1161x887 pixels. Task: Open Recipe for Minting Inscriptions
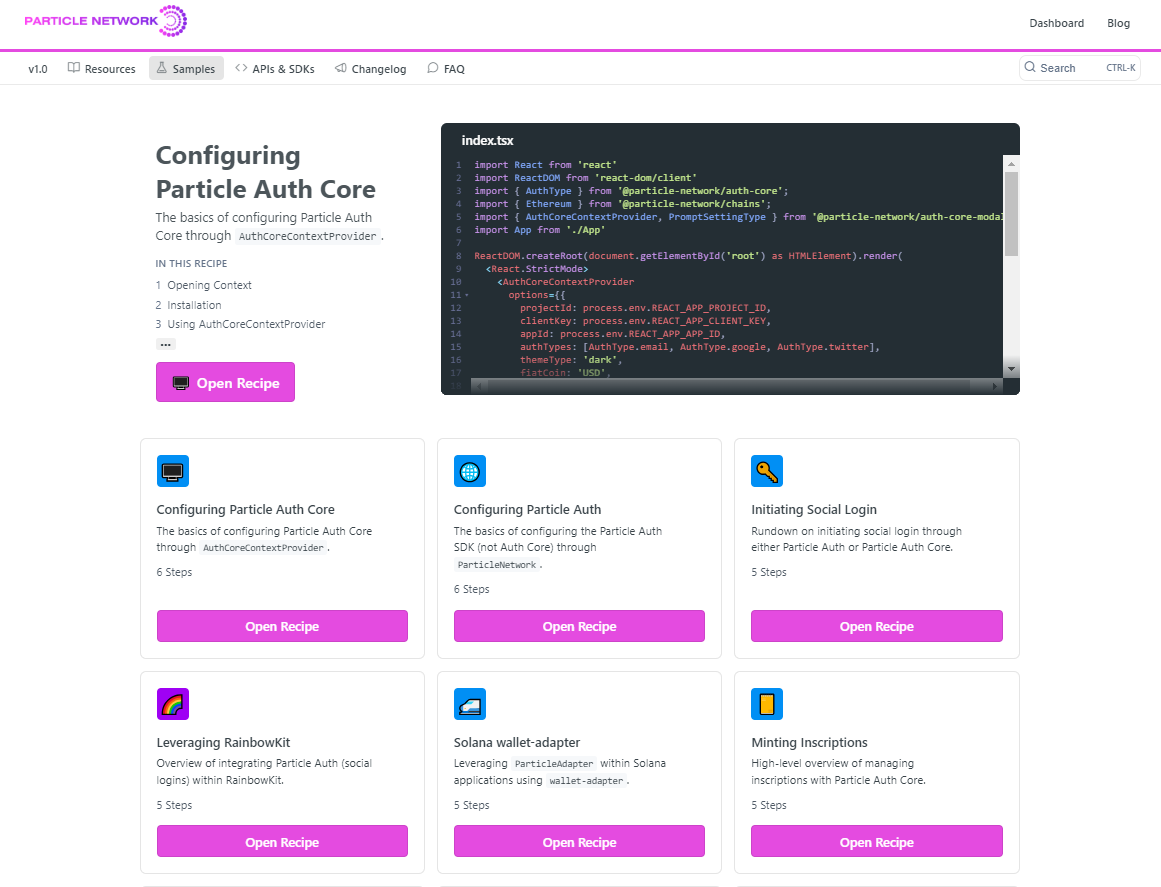[877, 841]
